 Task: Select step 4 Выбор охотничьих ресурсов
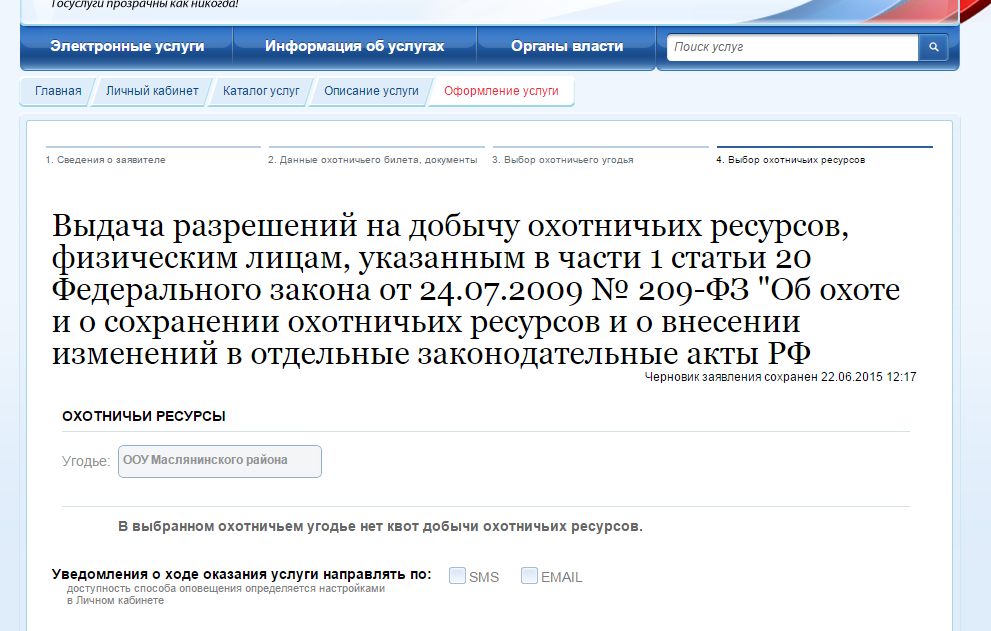click(x=790, y=160)
